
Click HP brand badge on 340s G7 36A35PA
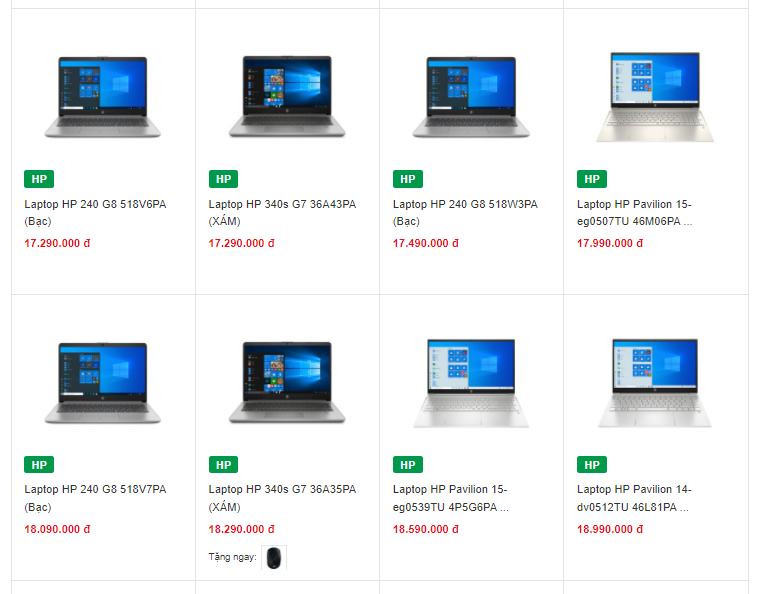pos(223,465)
